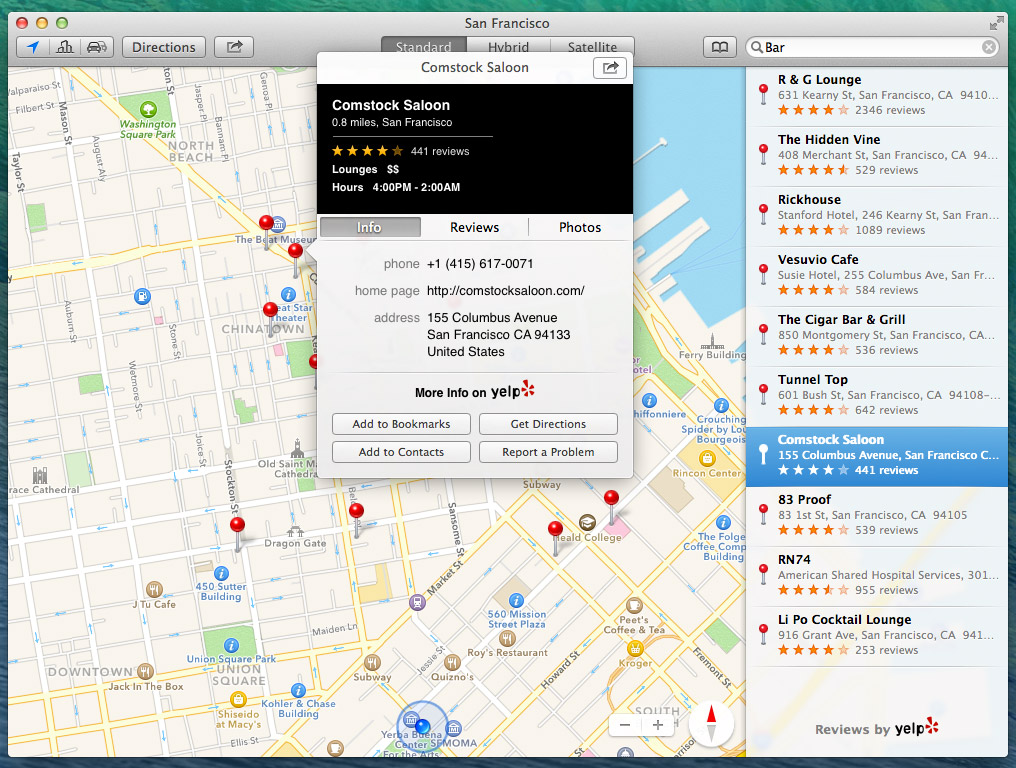Image resolution: width=1016 pixels, height=768 pixels.
Task: Click the Heald College graduation cap icon
Action: tap(587, 522)
